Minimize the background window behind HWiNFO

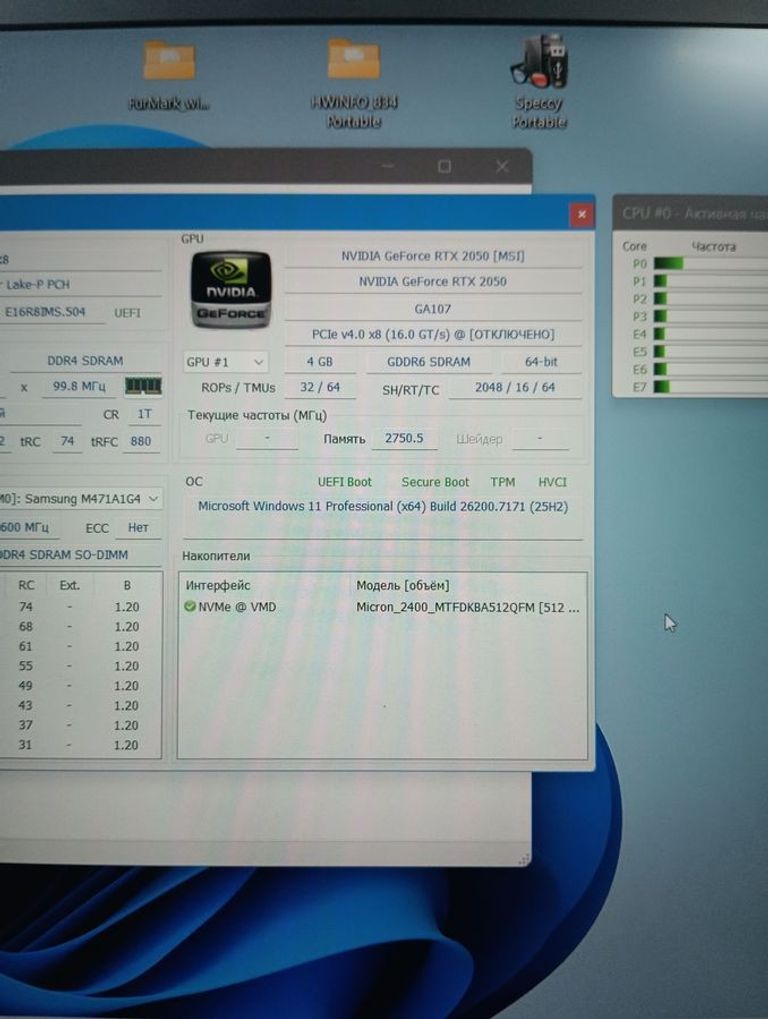click(388, 166)
